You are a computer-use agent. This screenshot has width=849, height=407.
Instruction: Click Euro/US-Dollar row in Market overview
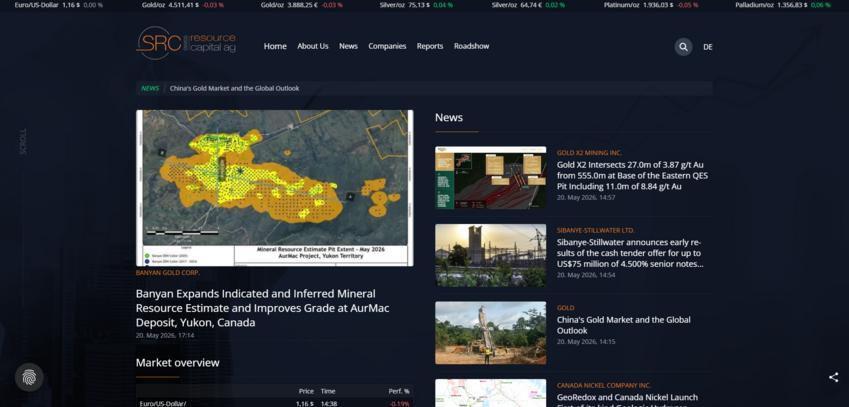pos(275,403)
